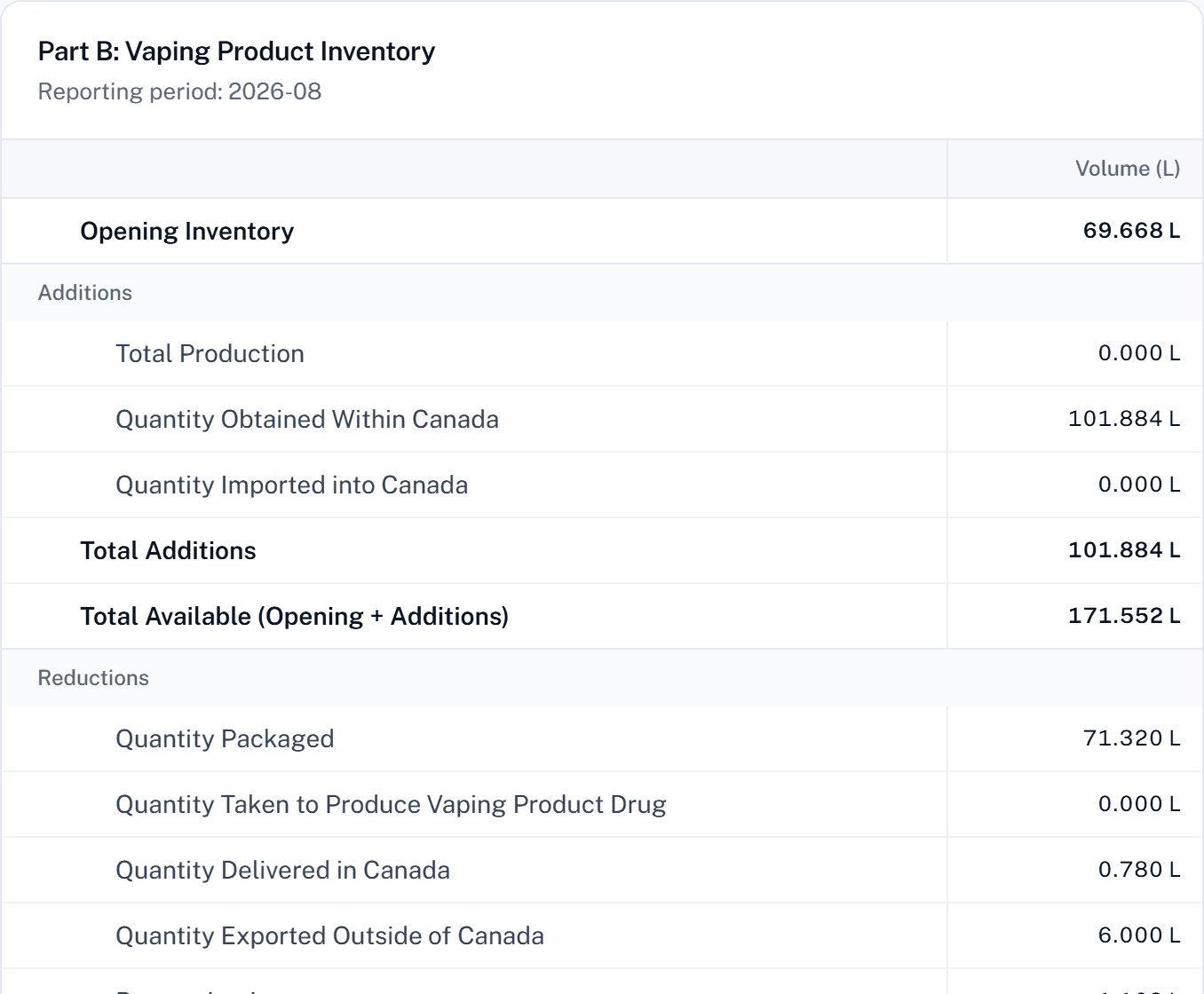Click the 0.780 L delivered value
This screenshot has width=1204, height=994.
click(1139, 870)
